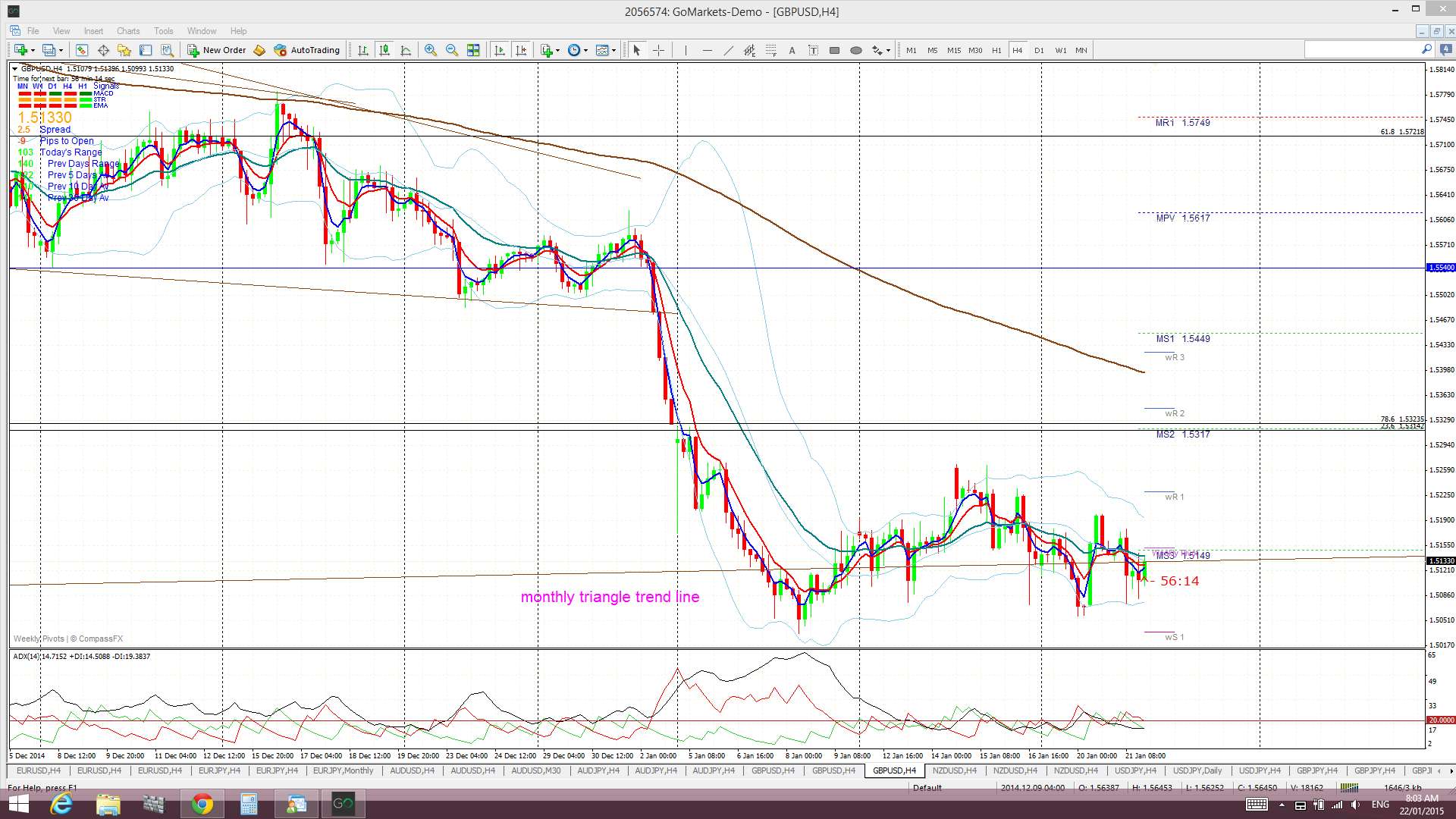Image resolution: width=1456 pixels, height=819 pixels.
Task: Select the Crosshair tool
Action: [x=658, y=50]
